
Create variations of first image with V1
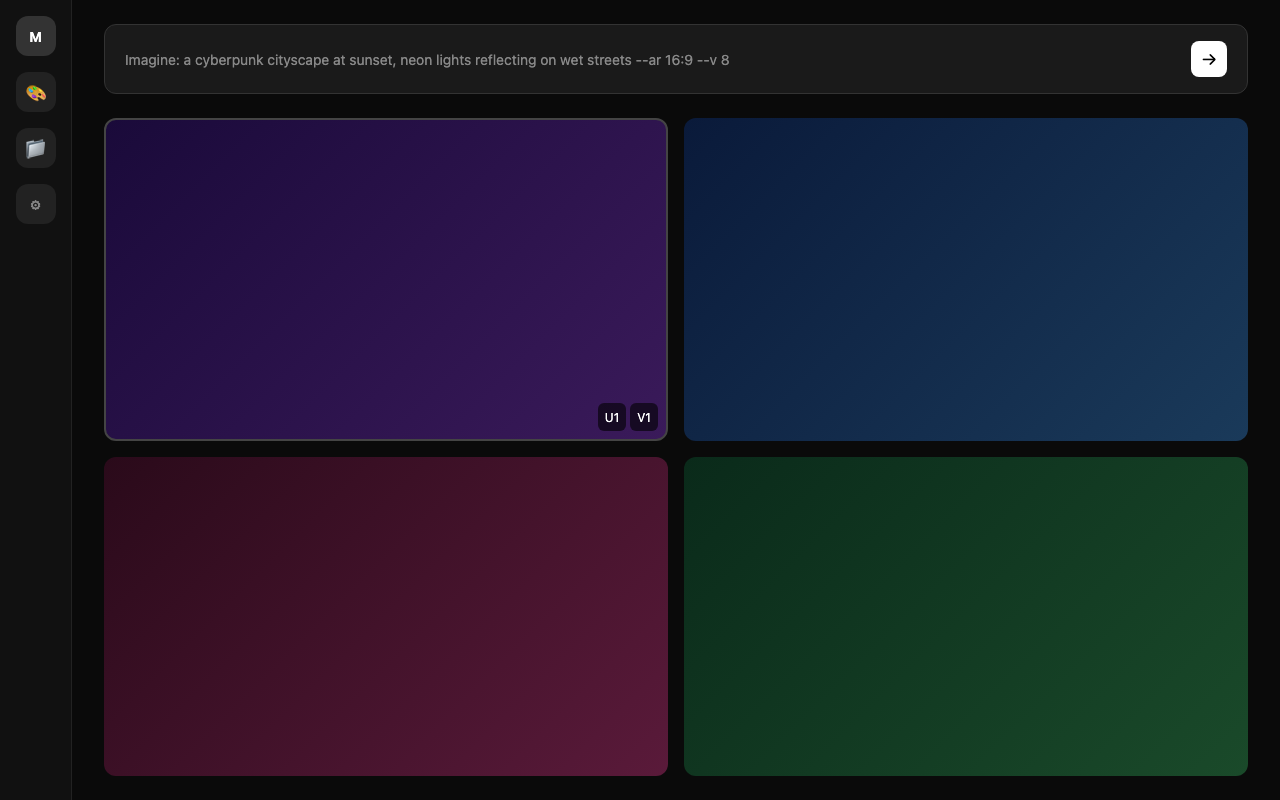[644, 417]
